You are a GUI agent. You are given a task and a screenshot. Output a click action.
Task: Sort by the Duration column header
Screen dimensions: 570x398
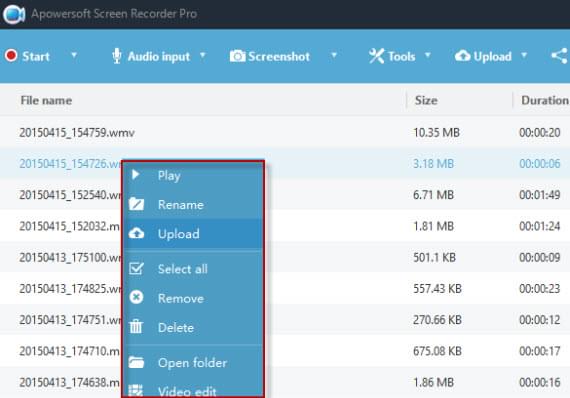tap(545, 100)
